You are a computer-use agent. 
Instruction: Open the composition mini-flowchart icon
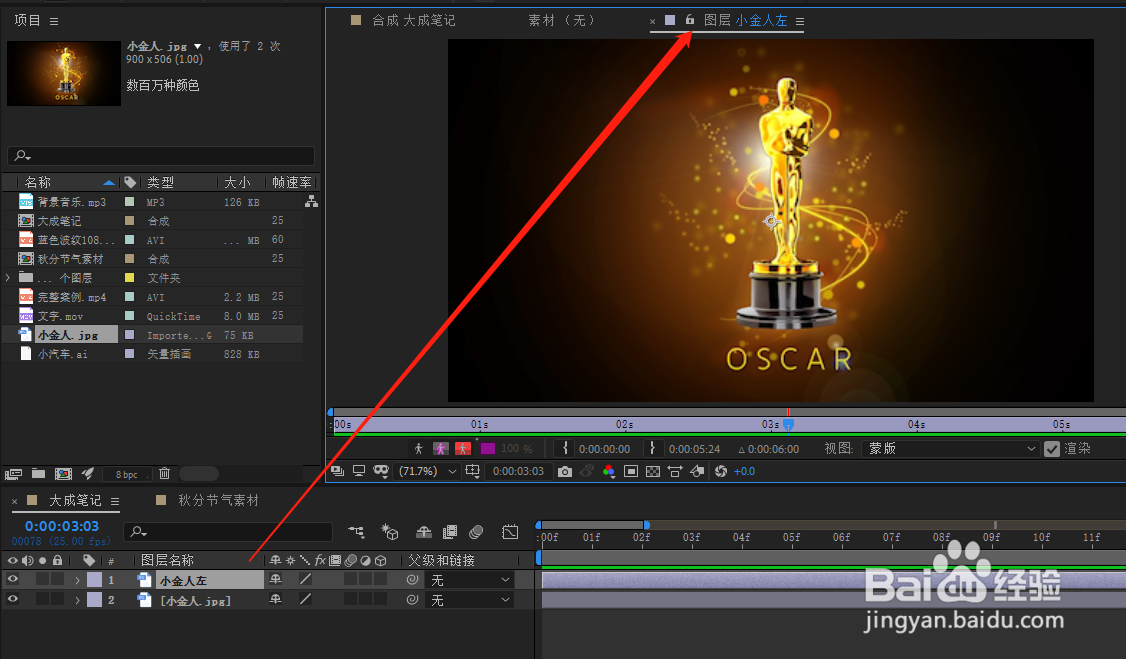356,532
